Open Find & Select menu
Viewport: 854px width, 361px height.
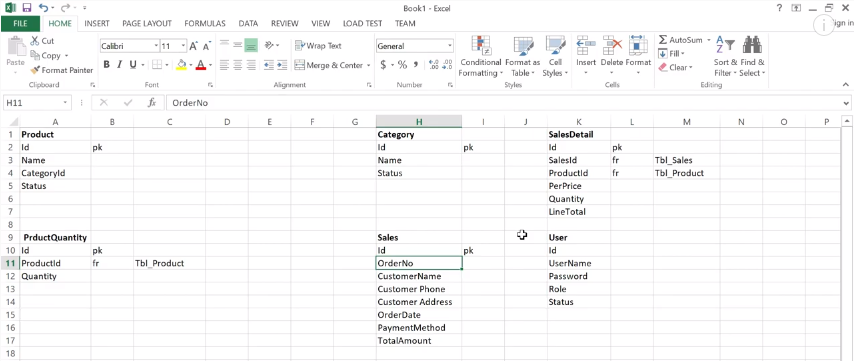tap(752, 57)
